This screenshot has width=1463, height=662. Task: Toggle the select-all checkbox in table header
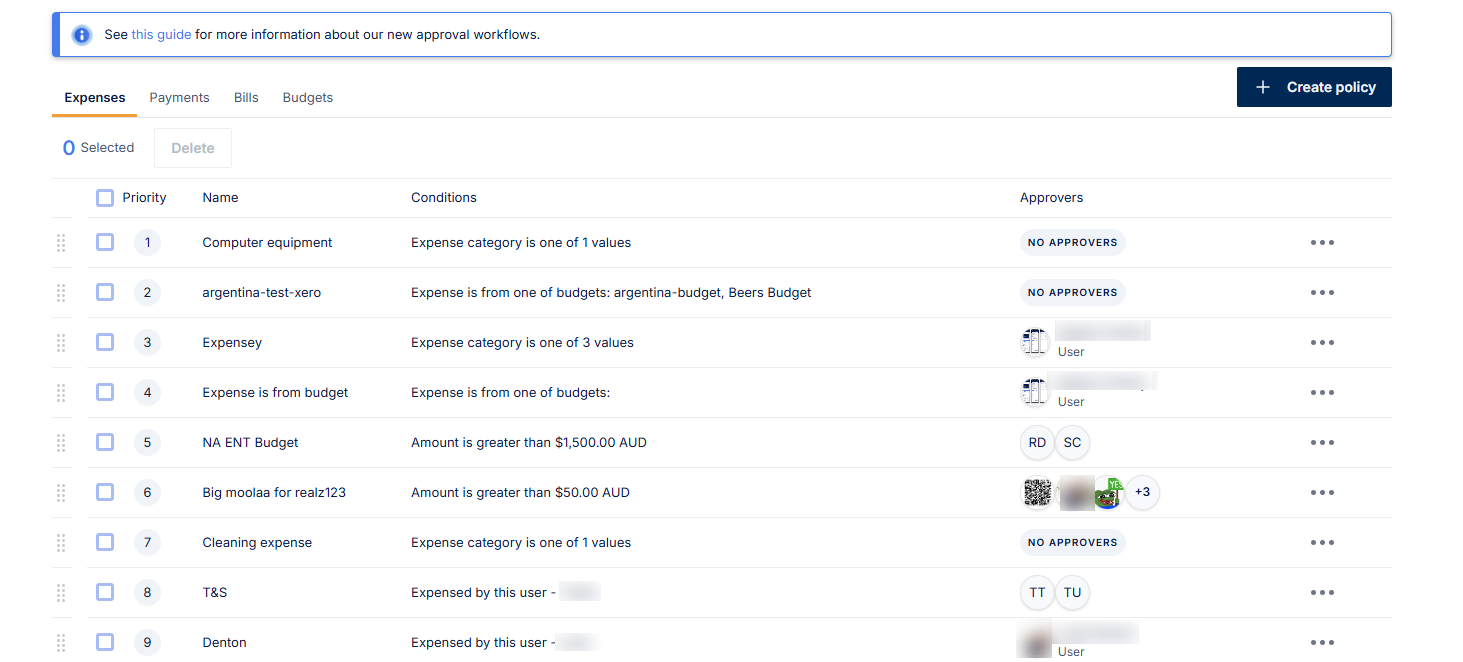click(x=105, y=198)
